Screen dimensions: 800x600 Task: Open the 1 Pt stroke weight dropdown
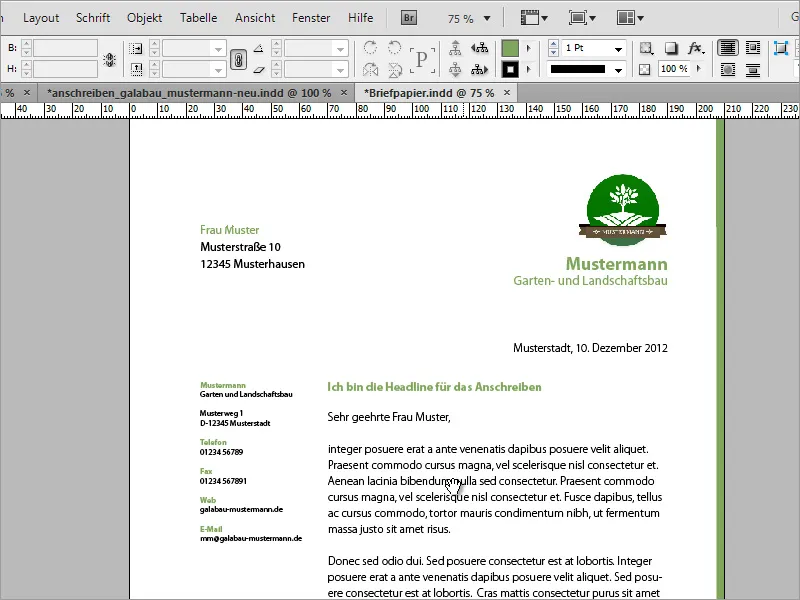coord(618,49)
